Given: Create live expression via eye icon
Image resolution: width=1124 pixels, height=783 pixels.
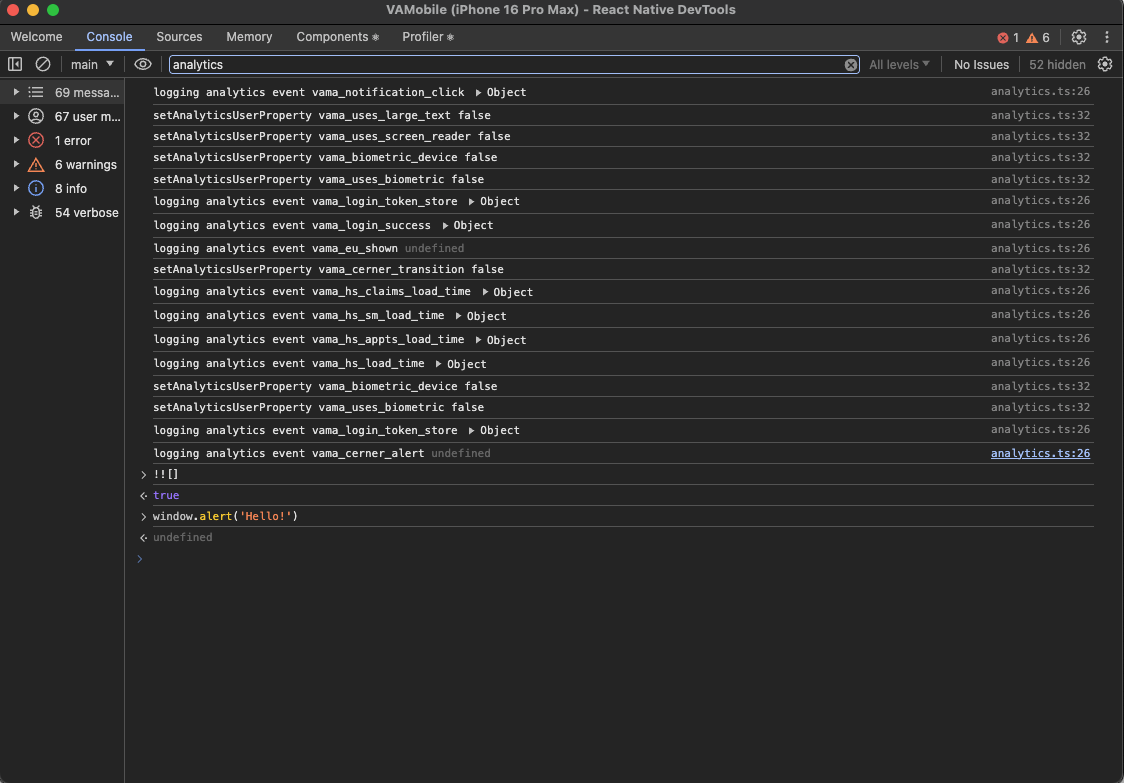Looking at the screenshot, I should pyautogui.click(x=143, y=64).
